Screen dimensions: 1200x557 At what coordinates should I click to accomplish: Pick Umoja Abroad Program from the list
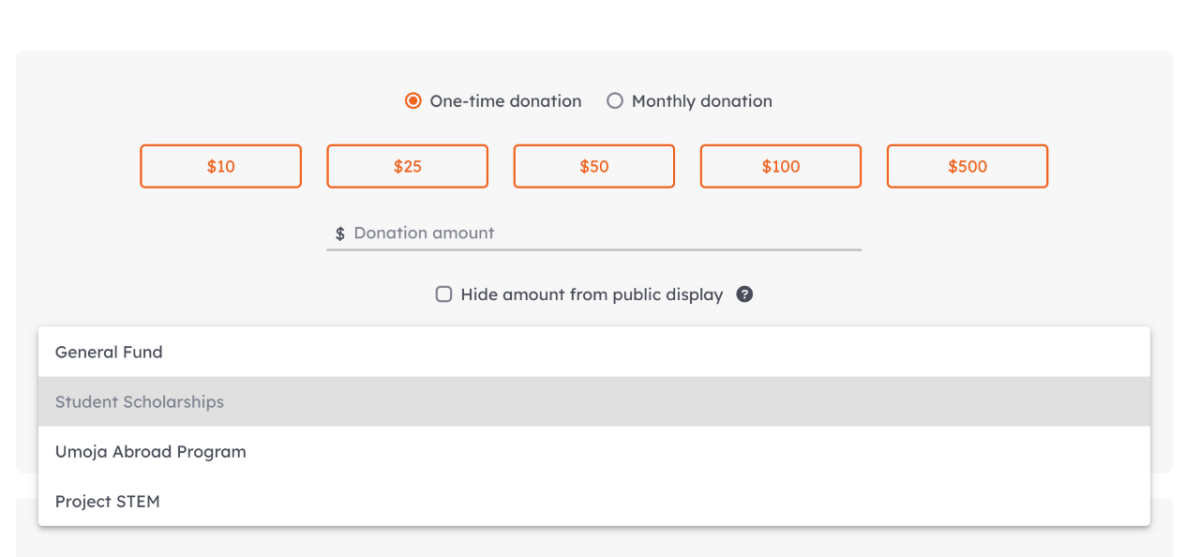(x=150, y=452)
